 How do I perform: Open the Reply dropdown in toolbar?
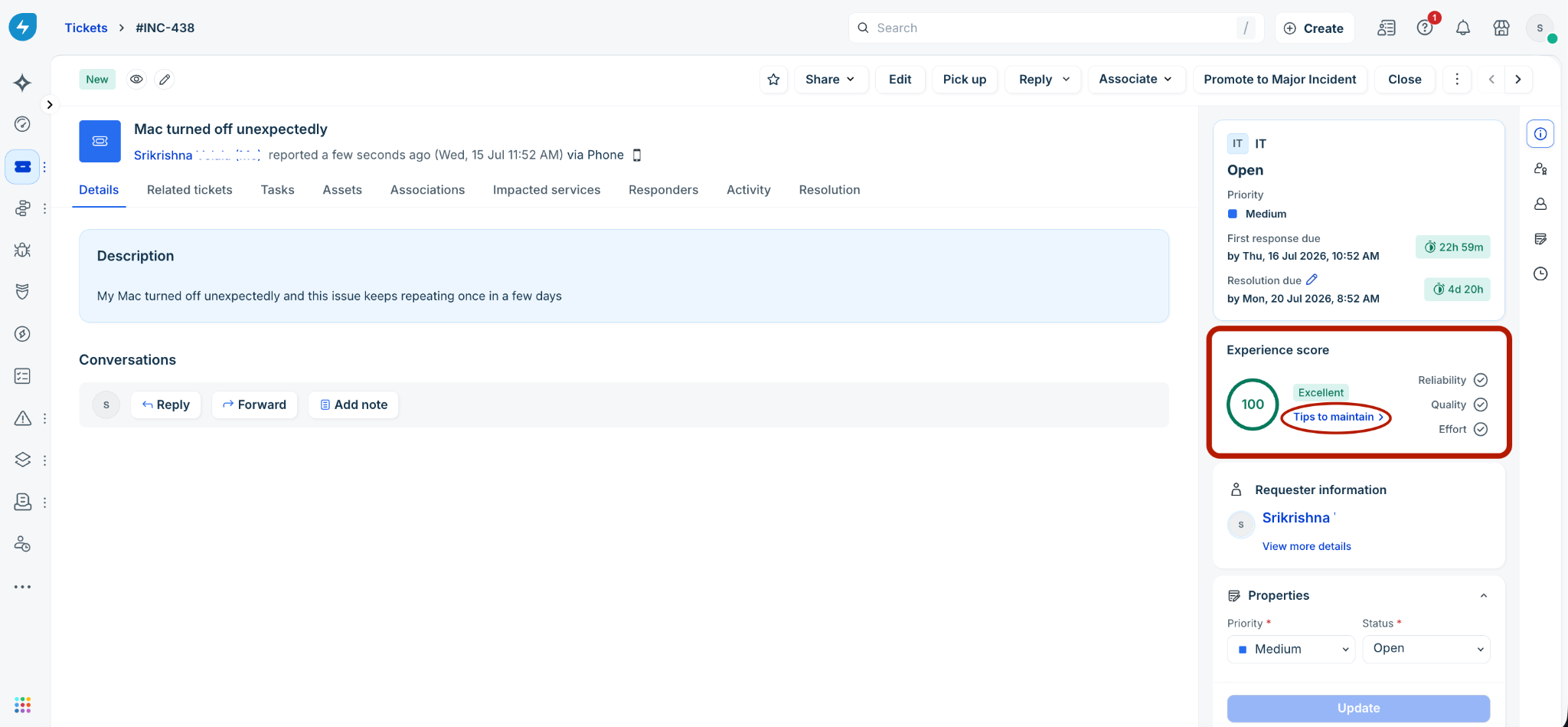tap(1044, 80)
